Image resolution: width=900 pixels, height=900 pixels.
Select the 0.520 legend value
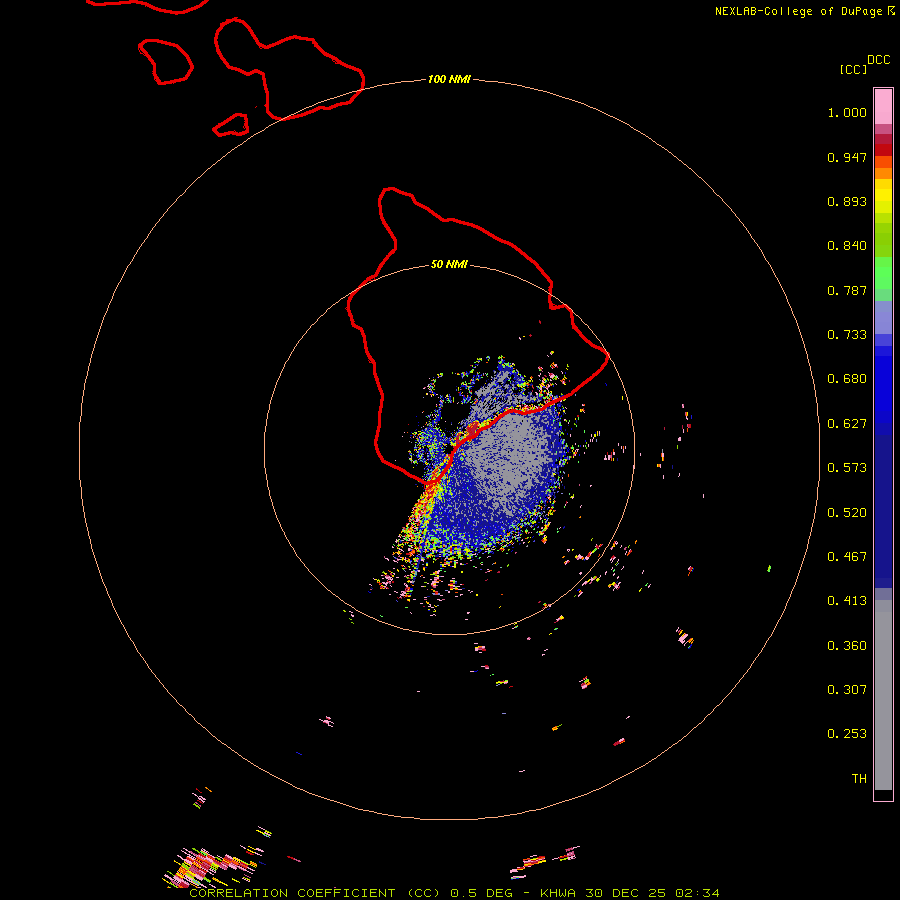pos(847,513)
